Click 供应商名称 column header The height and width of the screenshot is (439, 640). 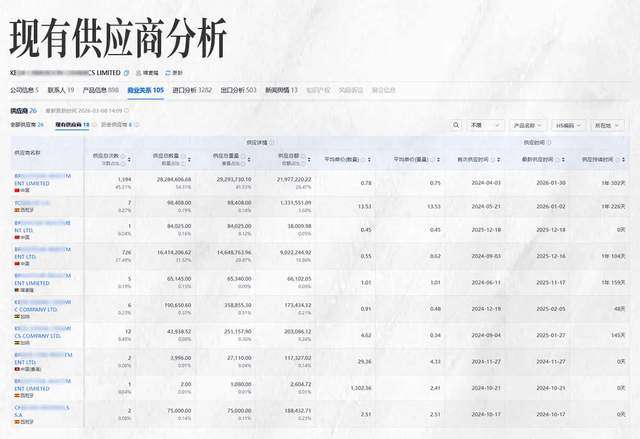pos(27,153)
